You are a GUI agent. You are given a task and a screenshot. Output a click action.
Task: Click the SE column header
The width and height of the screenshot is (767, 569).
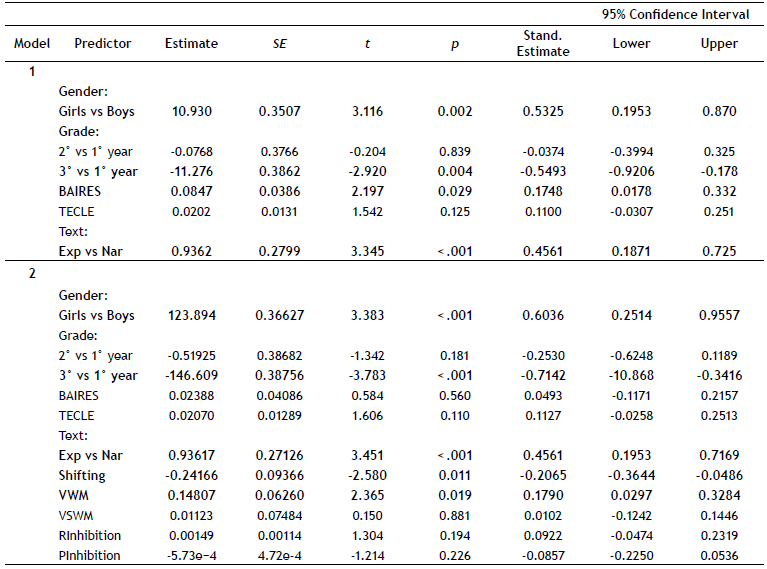[x=279, y=44]
